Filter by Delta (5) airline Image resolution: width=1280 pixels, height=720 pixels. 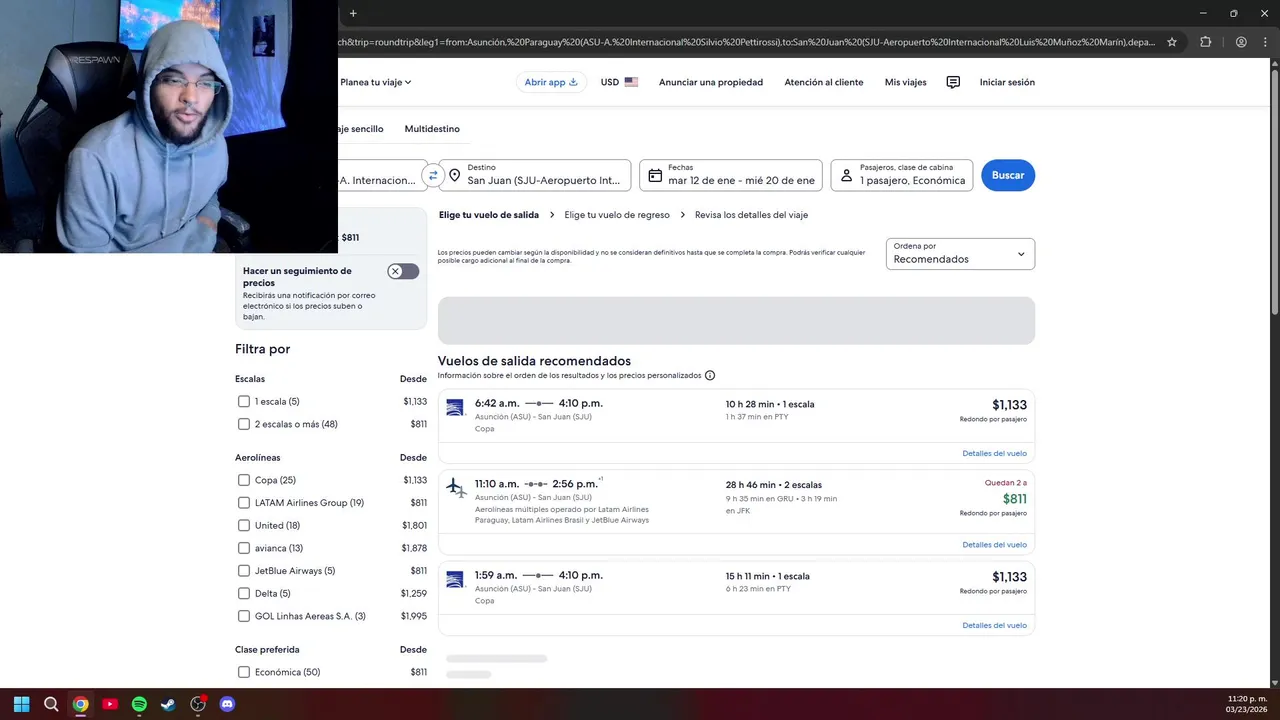[x=244, y=593]
